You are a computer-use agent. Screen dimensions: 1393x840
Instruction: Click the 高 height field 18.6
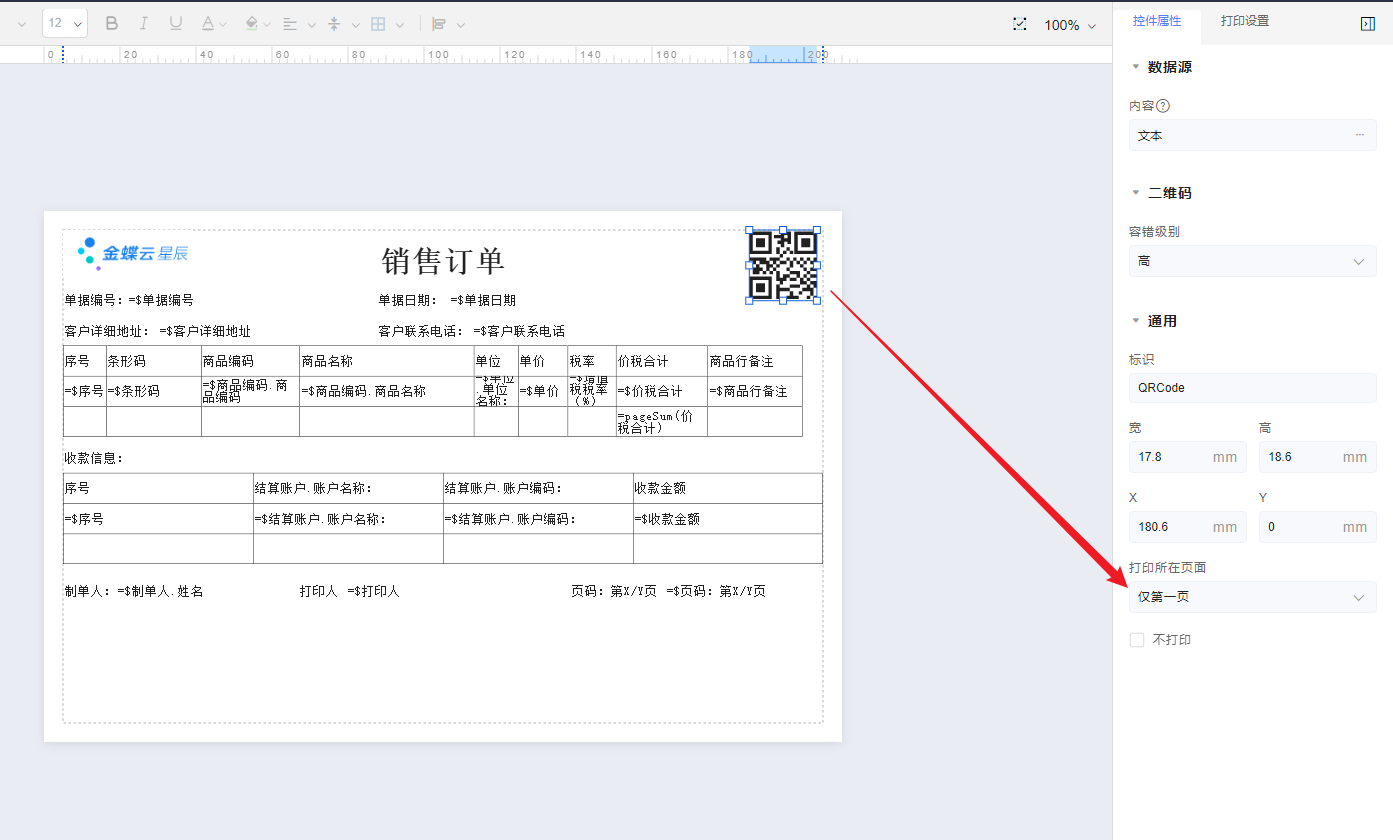[1317, 457]
